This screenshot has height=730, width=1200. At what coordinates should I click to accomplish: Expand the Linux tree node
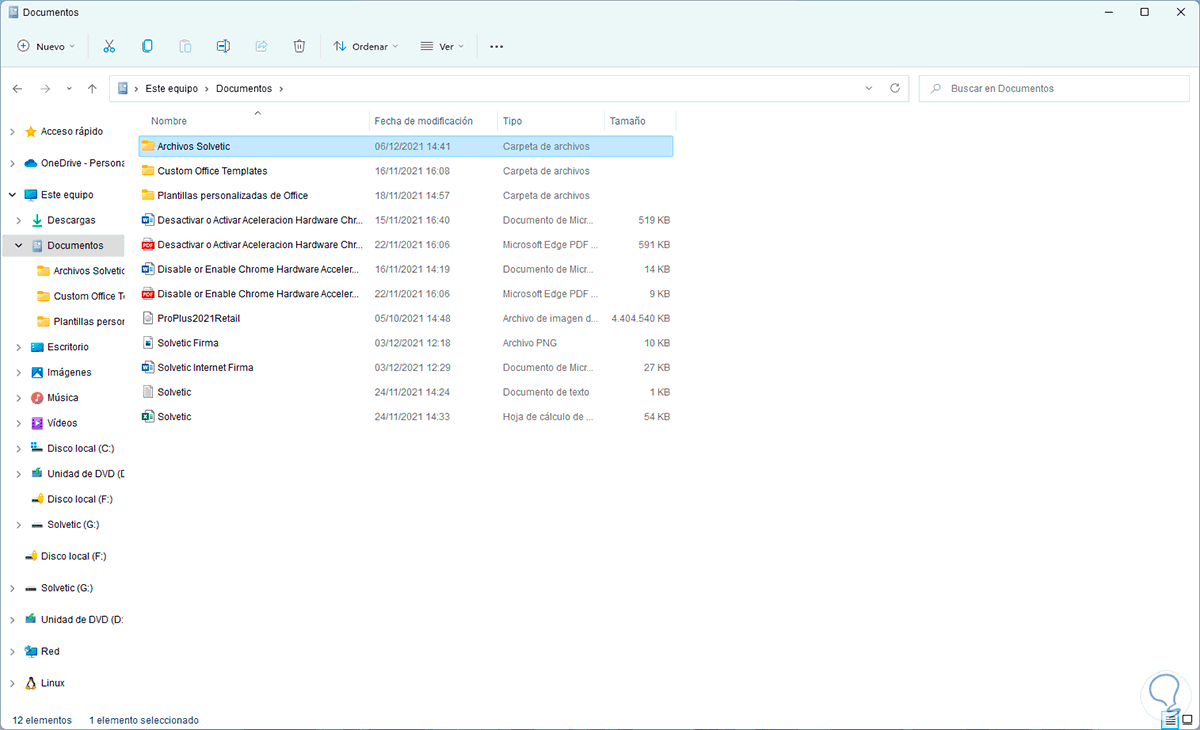pos(12,683)
